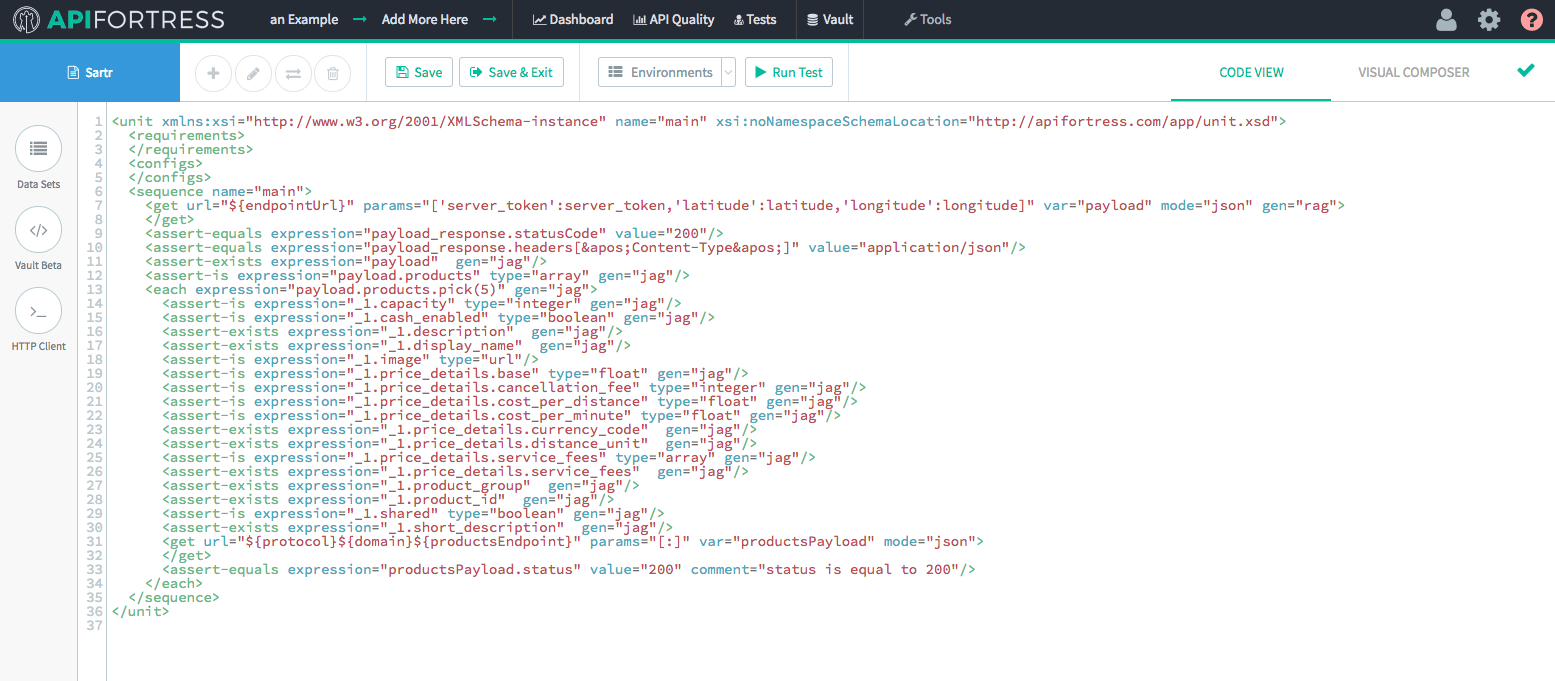1555x681 pixels.
Task: Run the test with Run Test button
Action: pos(789,72)
